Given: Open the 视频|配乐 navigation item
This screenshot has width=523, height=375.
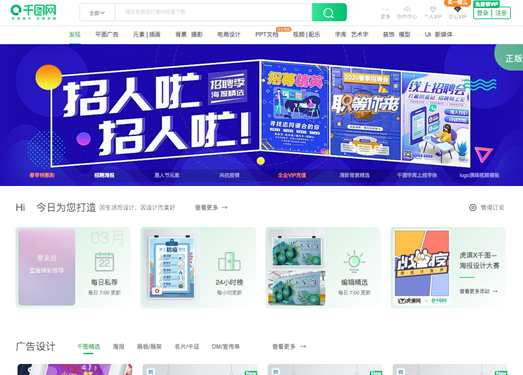Looking at the screenshot, I should 307,34.
